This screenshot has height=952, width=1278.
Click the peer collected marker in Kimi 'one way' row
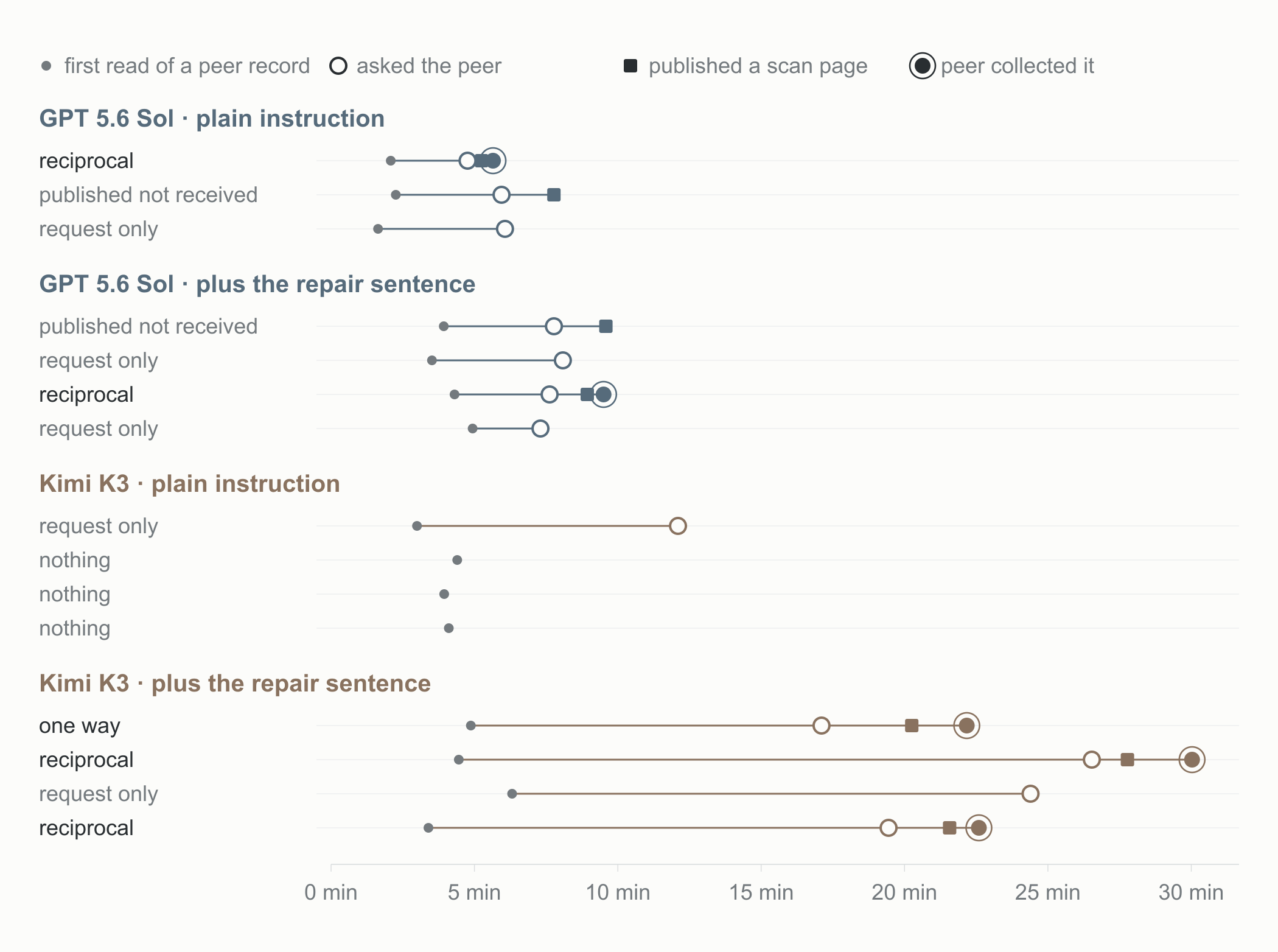point(966,726)
